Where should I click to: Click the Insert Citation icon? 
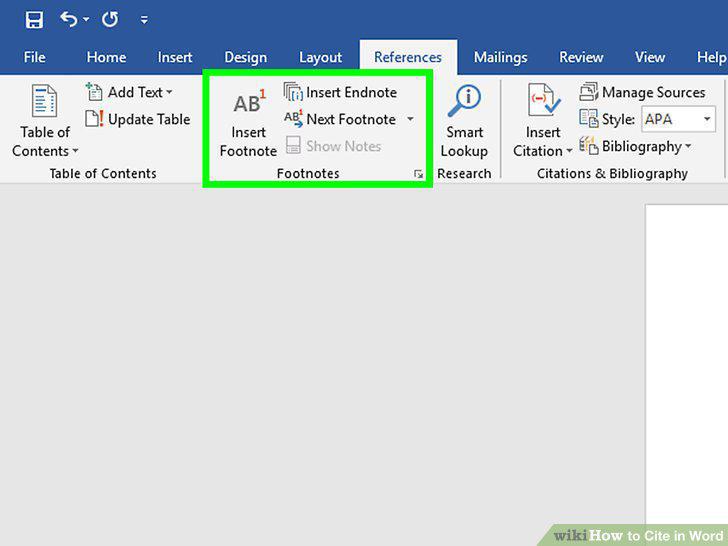coord(544,100)
